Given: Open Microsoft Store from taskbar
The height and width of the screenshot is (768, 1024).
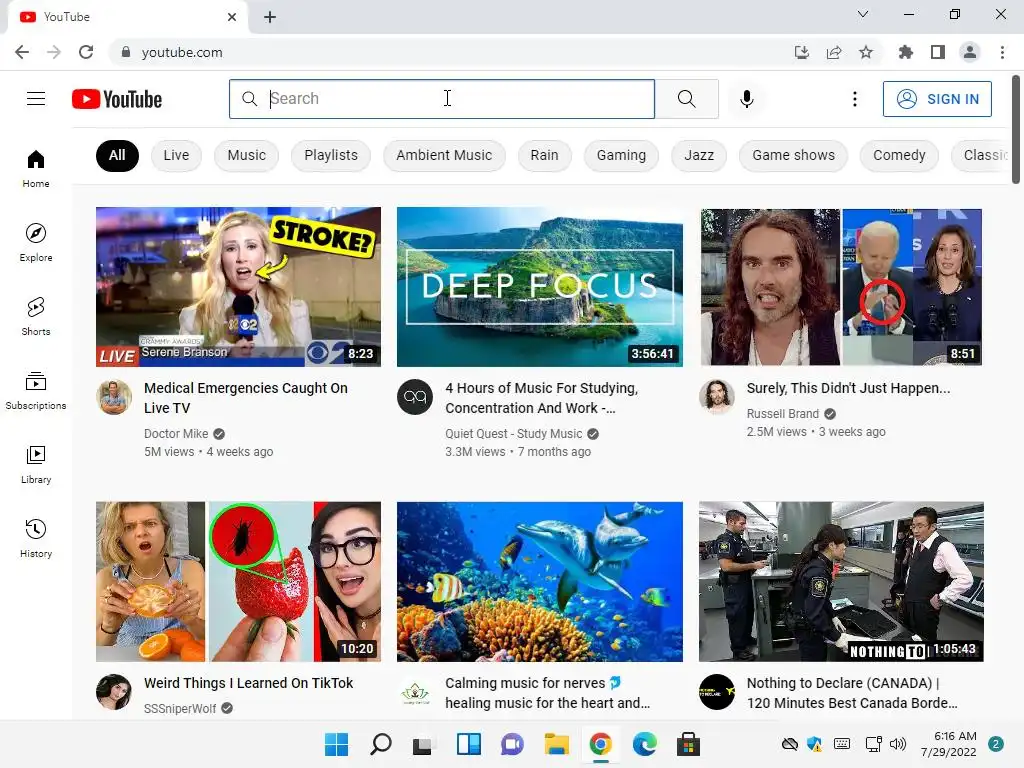Looking at the screenshot, I should point(688,744).
